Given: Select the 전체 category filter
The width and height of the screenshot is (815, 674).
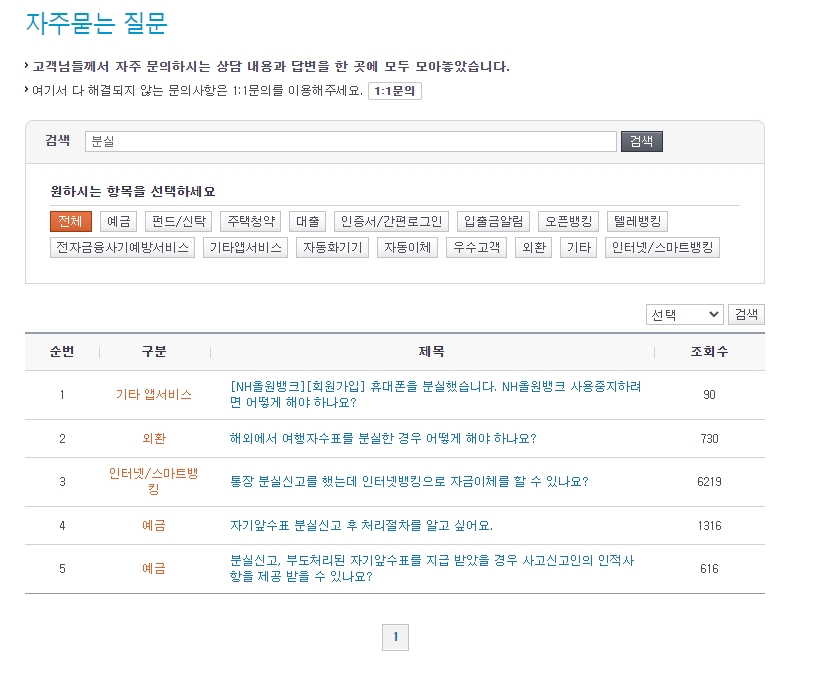Looking at the screenshot, I should pyautogui.click(x=69, y=222).
